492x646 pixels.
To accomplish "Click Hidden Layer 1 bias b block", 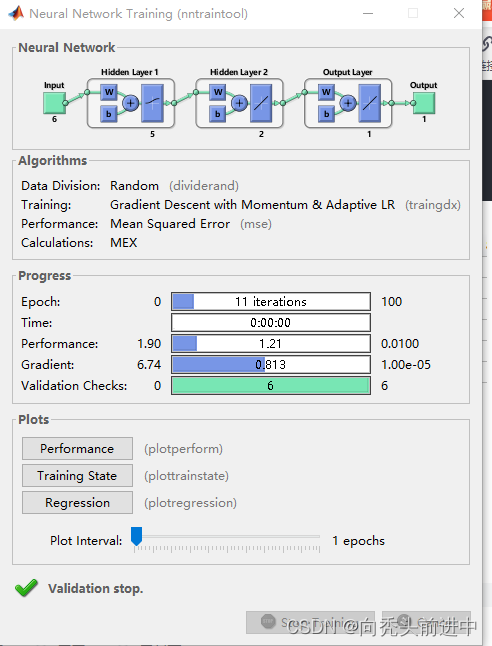I will [109, 114].
